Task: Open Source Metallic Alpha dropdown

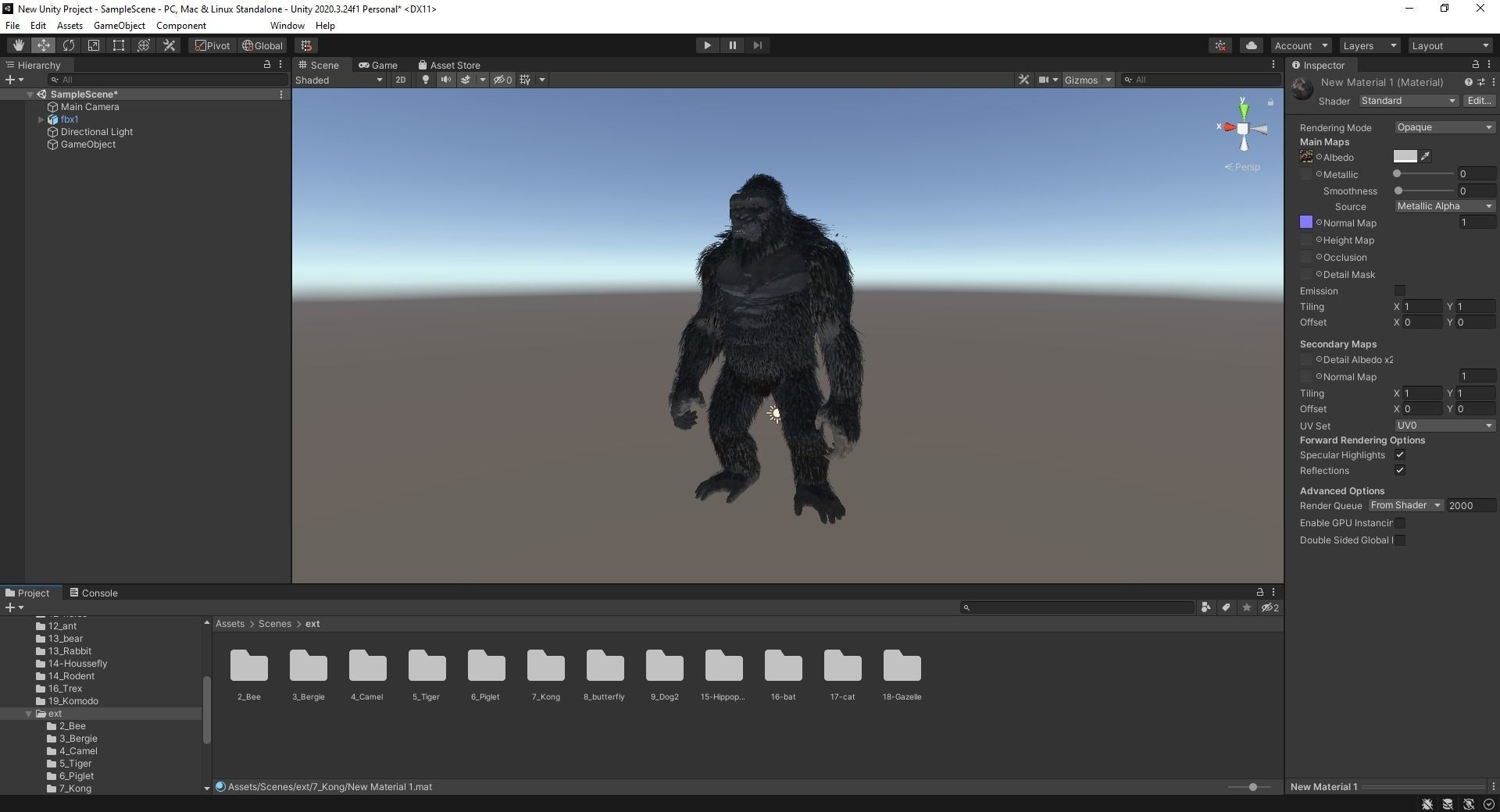Action: 1445,206
